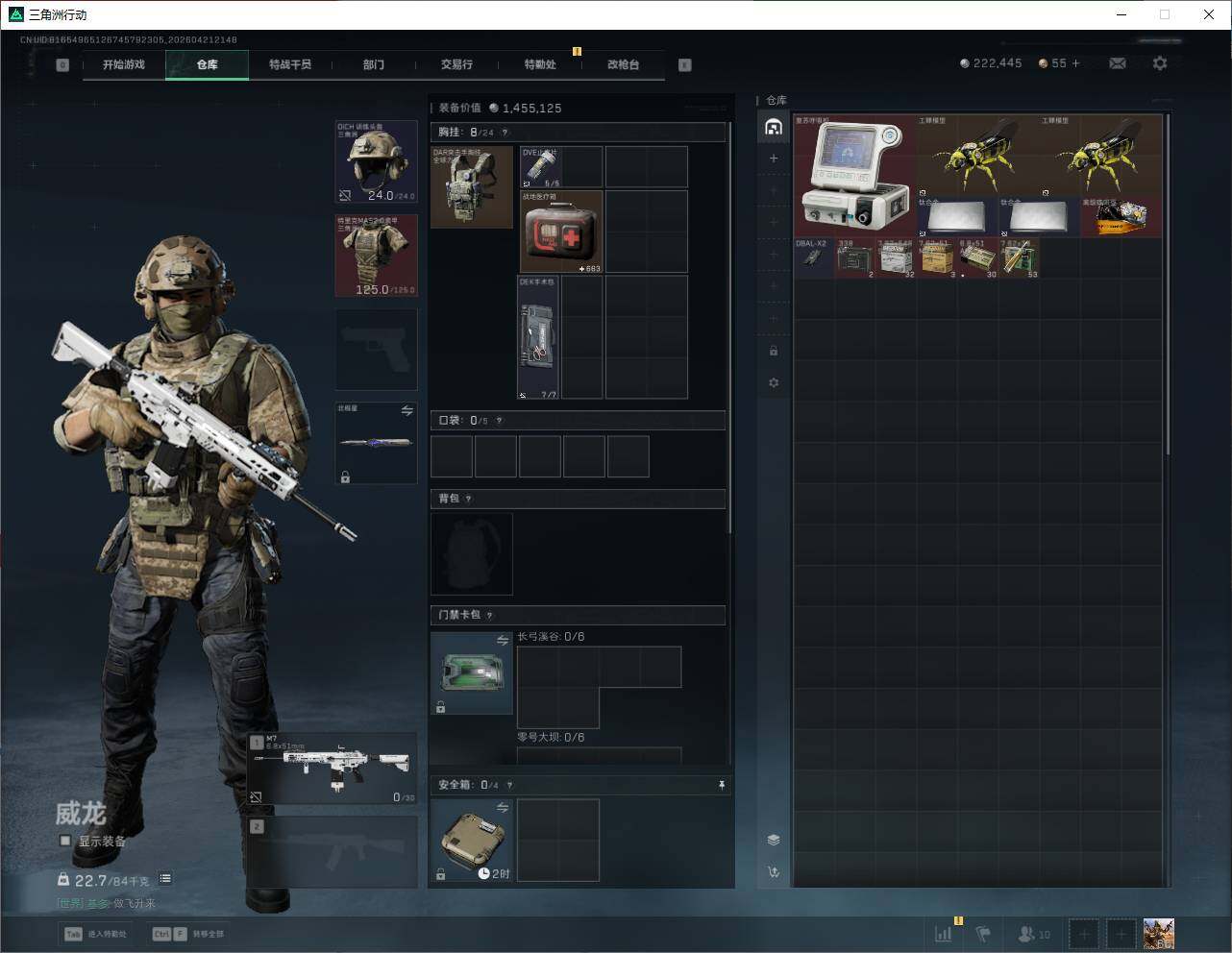This screenshot has height=953, width=1232.
Task: Click the empty pistol slot
Action: [x=376, y=350]
